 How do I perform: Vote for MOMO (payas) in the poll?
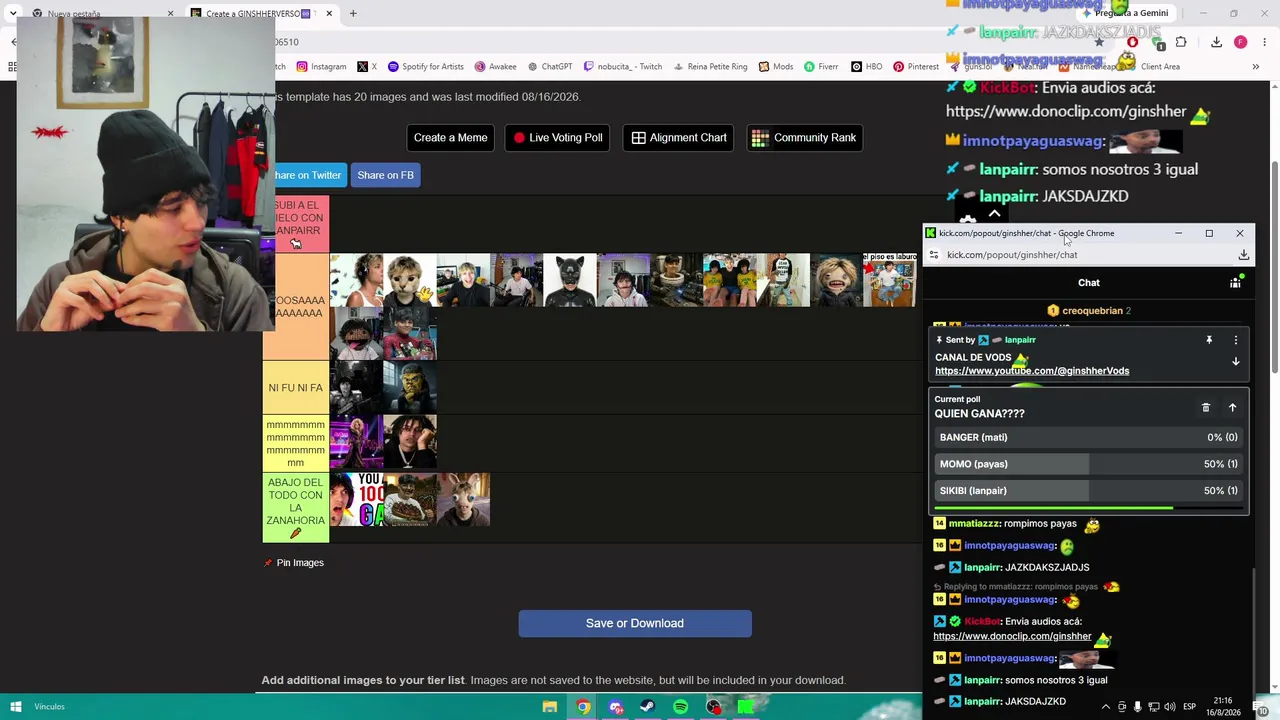(1088, 464)
